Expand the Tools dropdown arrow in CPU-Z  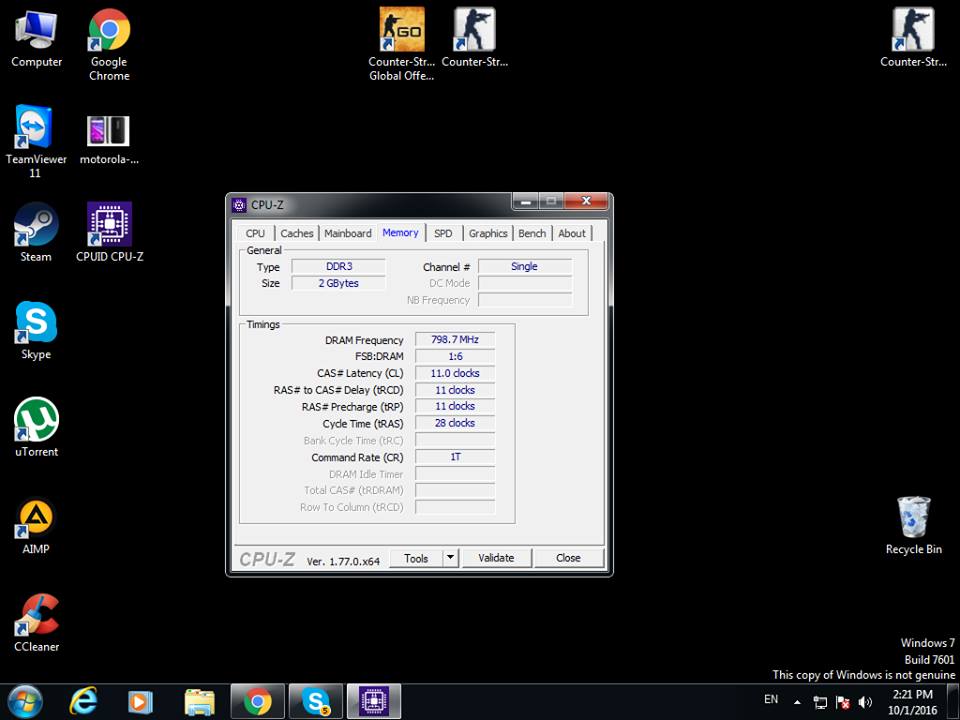click(450, 558)
